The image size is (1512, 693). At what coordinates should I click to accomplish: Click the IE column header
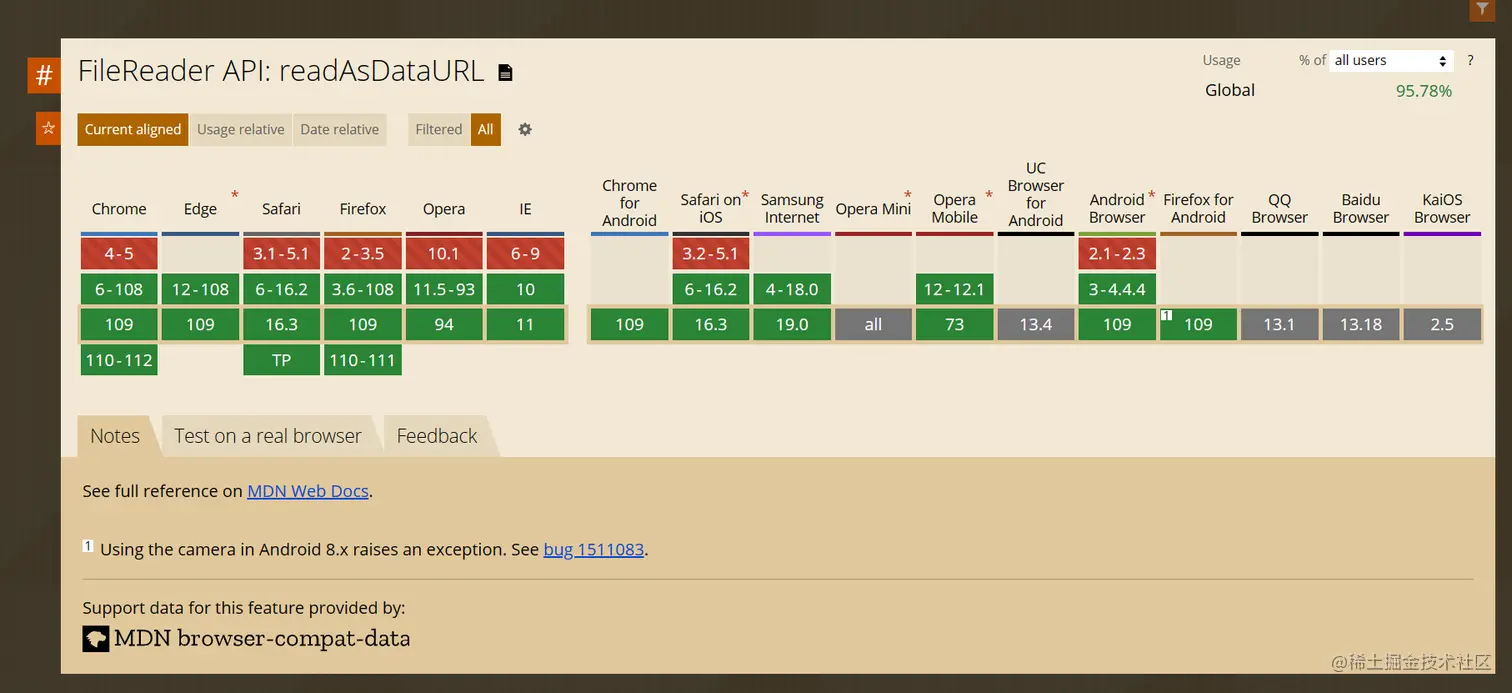pyautogui.click(x=525, y=209)
